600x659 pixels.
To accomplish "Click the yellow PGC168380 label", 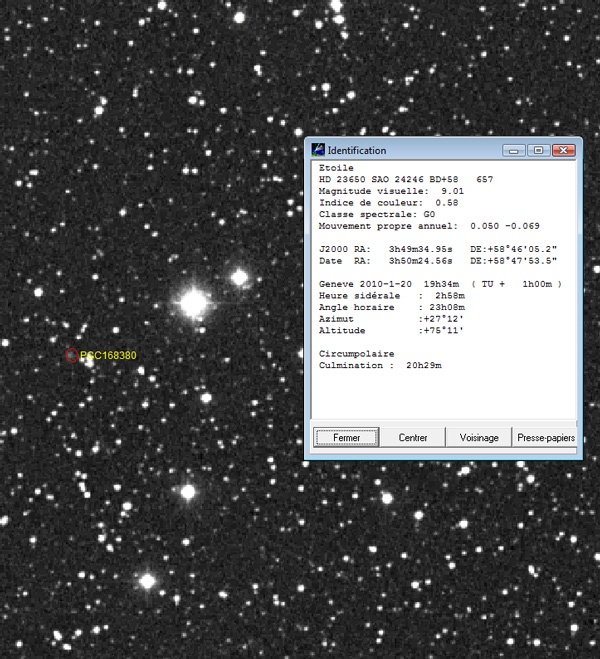I will 108,355.
